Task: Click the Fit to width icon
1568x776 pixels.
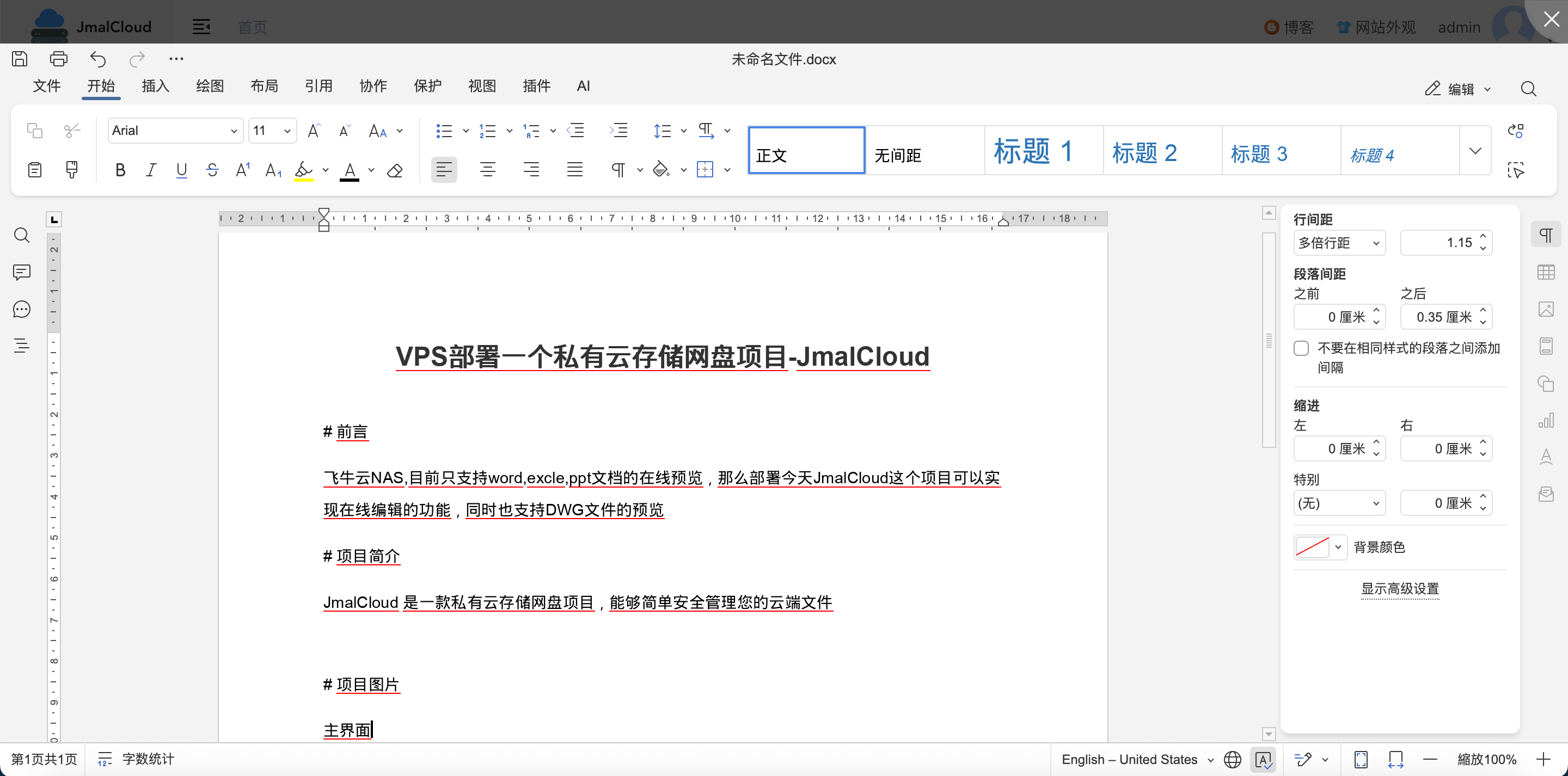Action: coord(1395,759)
